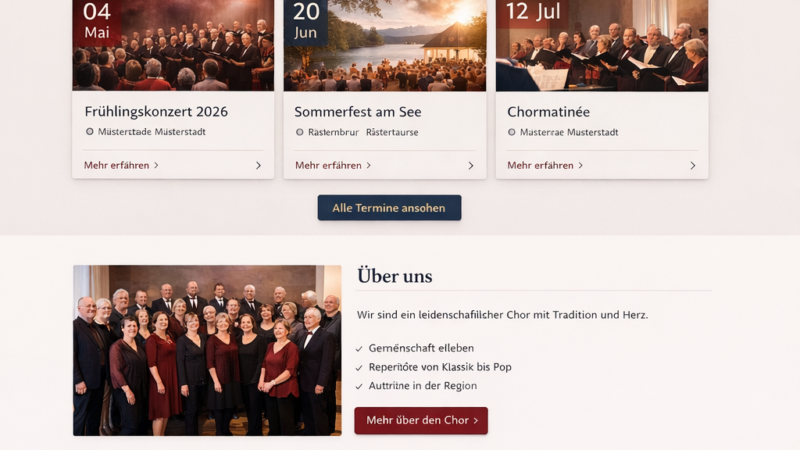Click checkmark beside Gemeinschaft erleben
The height and width of the screenshot is (450, 800).
(359, 349)
